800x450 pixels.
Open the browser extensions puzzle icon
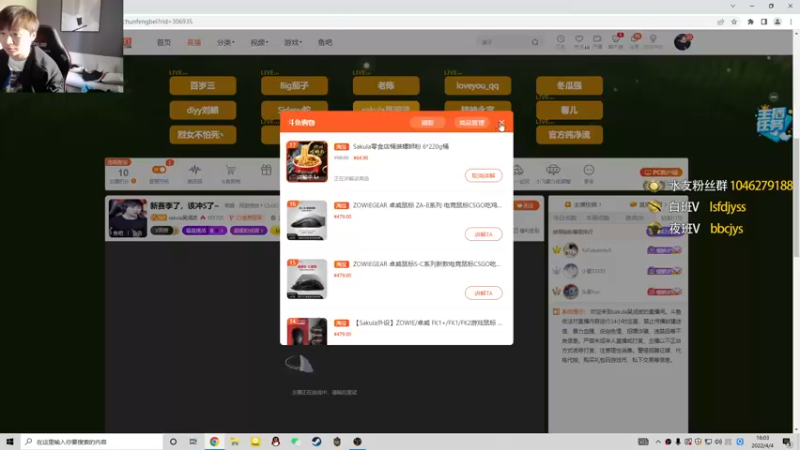[x=751, y=21]
